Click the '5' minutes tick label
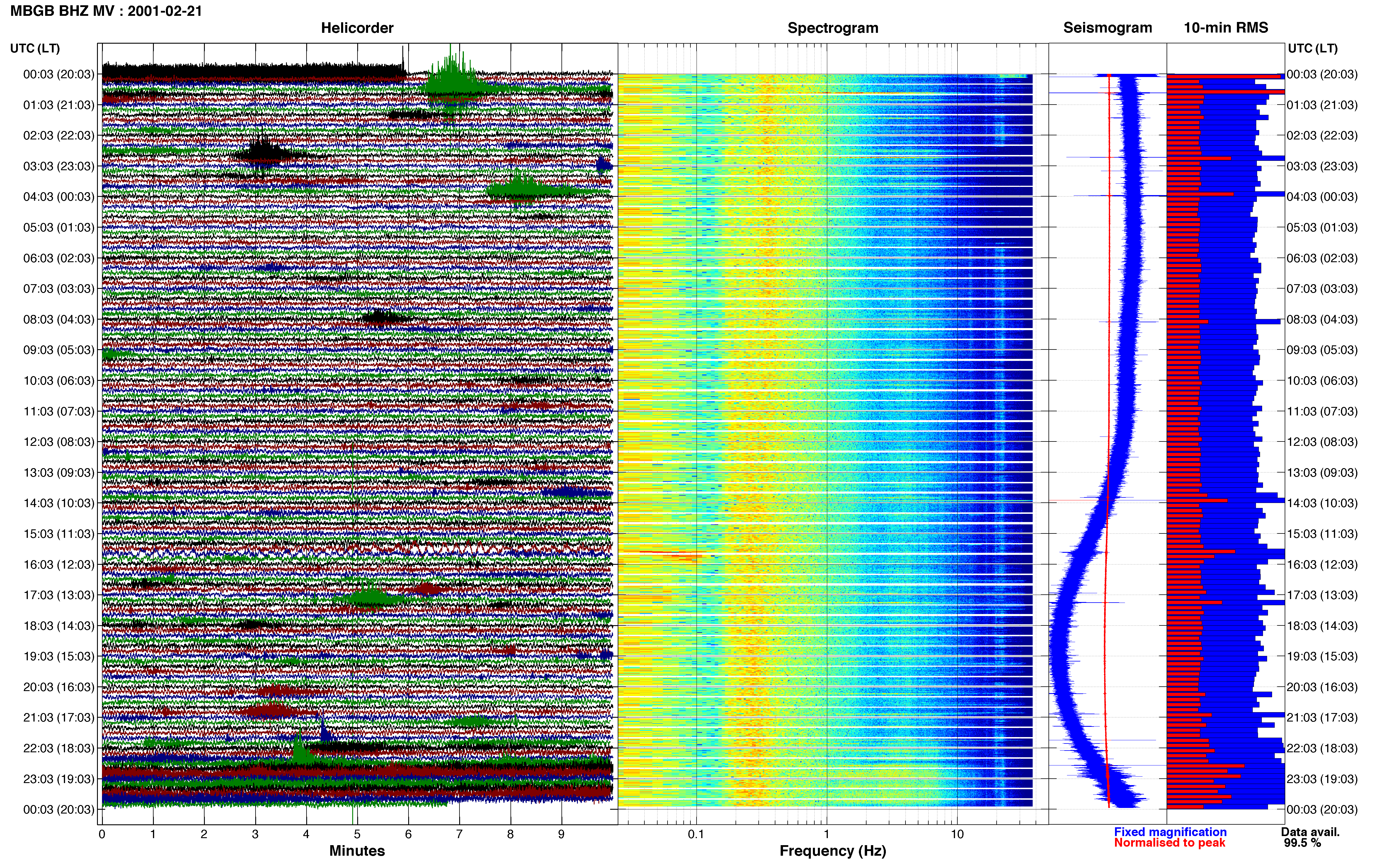 357,835
